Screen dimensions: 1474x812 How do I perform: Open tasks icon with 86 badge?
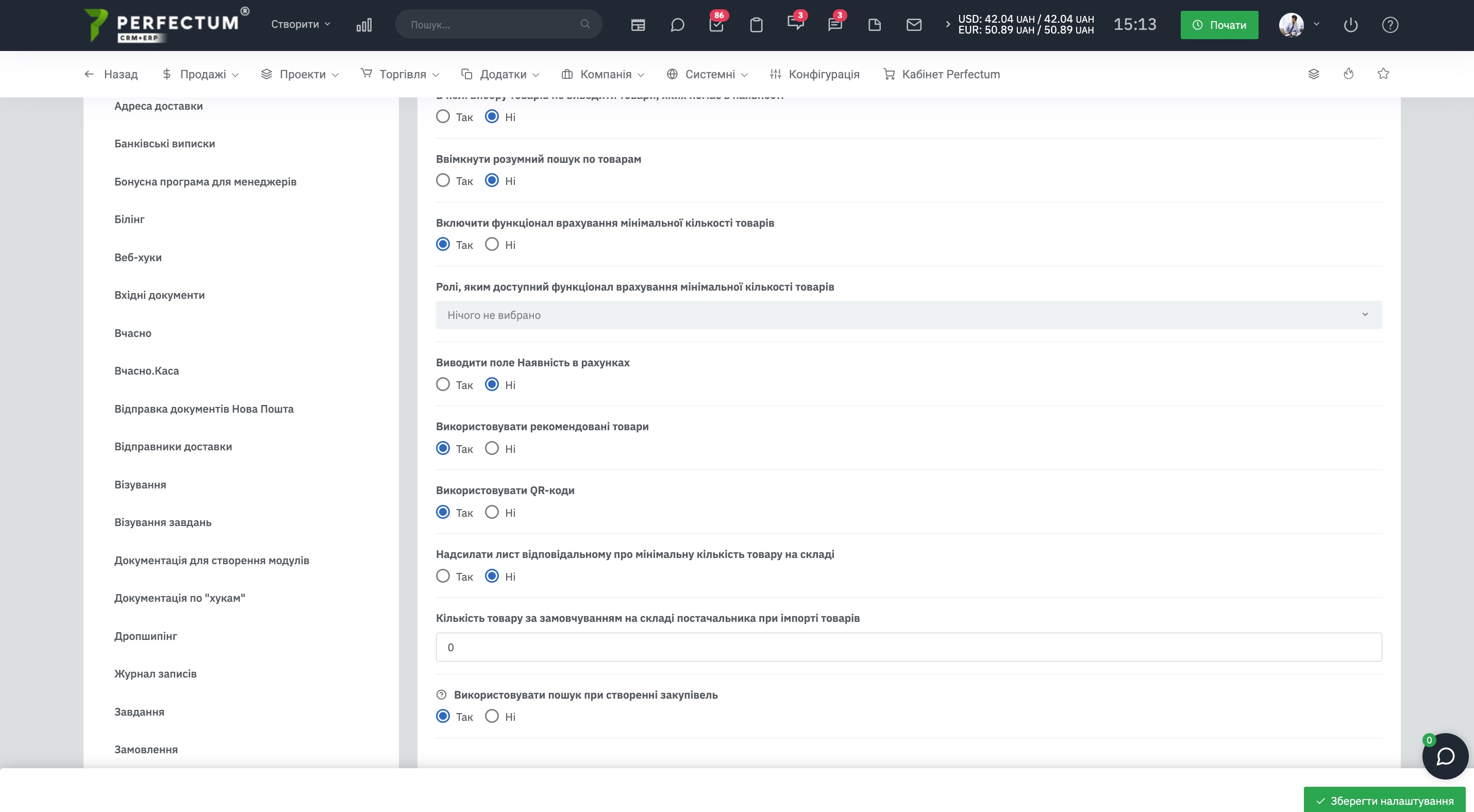tap(716, 24)
